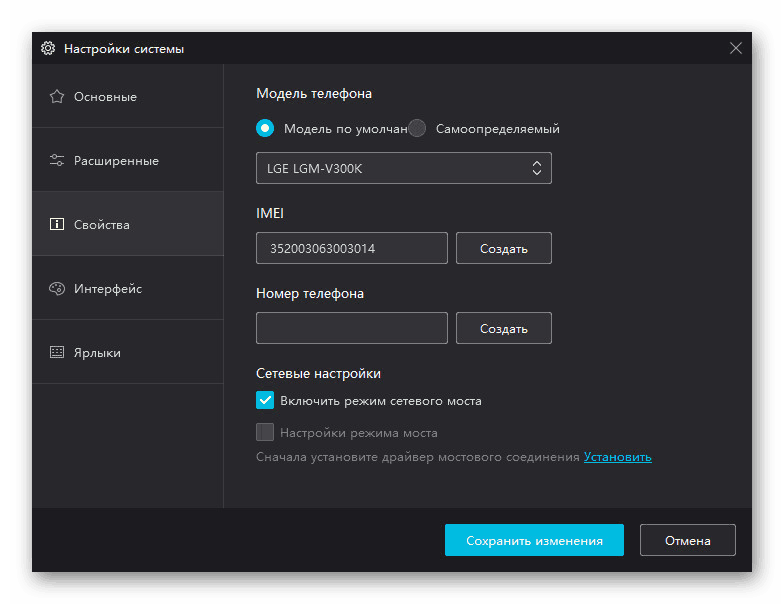The image size is (784, 604).
Task: Open the Основные settings tab
Action: [x=128, y=96]
